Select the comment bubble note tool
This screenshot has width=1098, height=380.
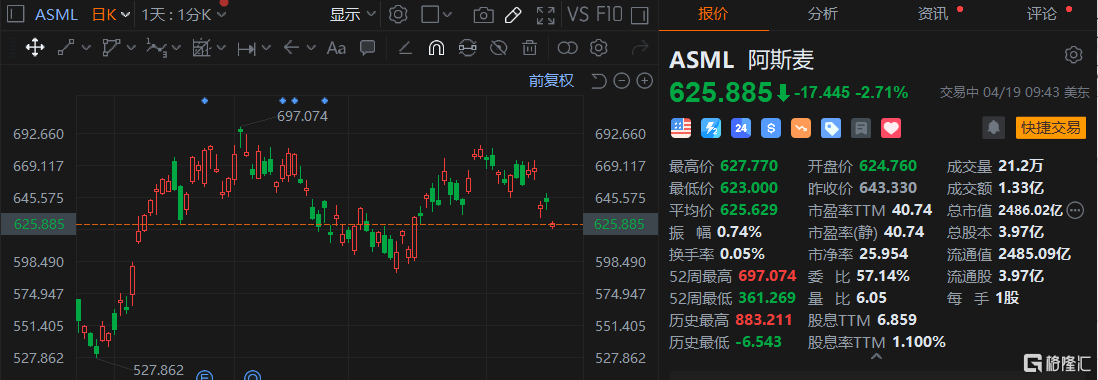pyautogui.click(x=367, y=48)
